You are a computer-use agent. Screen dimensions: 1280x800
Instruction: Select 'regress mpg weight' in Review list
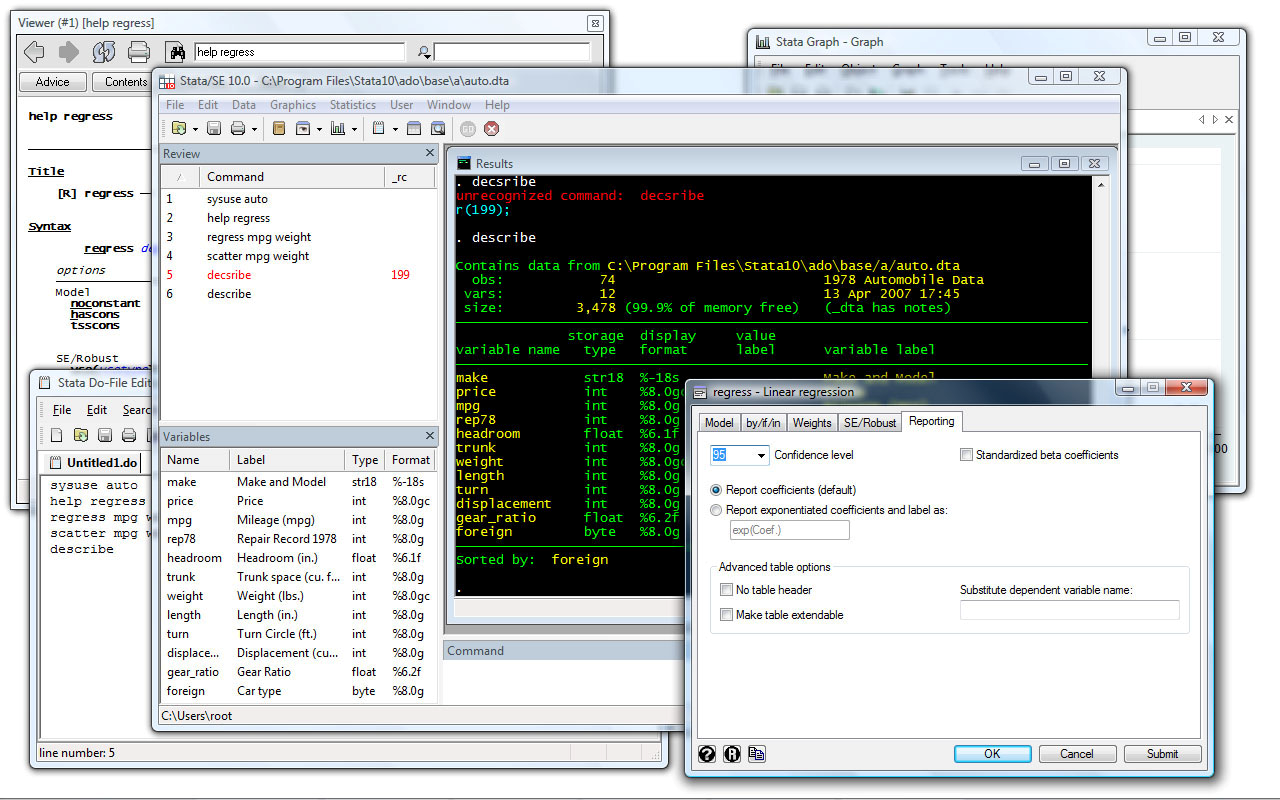pos(259,237)
